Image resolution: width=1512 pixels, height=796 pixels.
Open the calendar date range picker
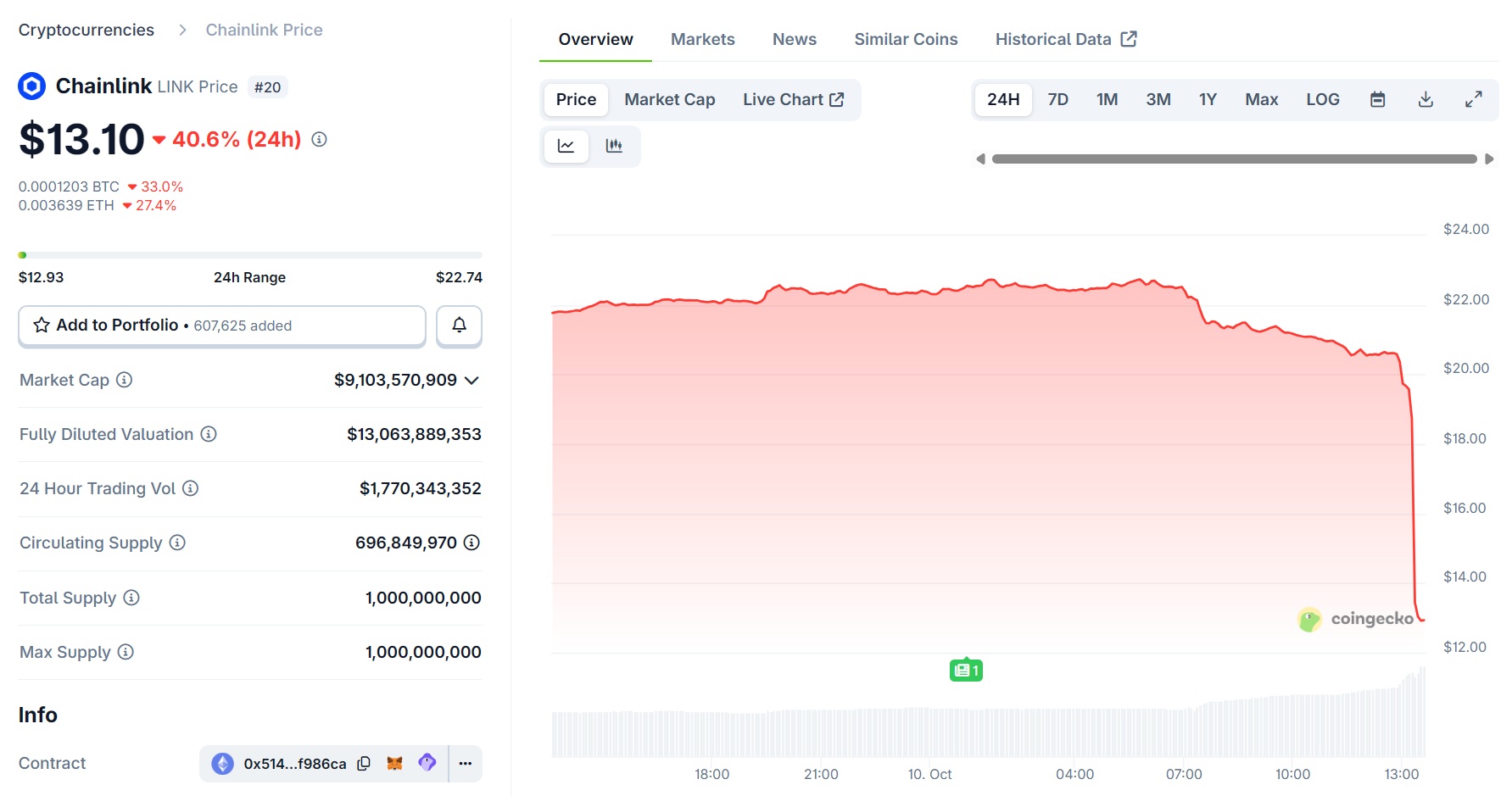pyautogui.click(x=1378, y=99)
